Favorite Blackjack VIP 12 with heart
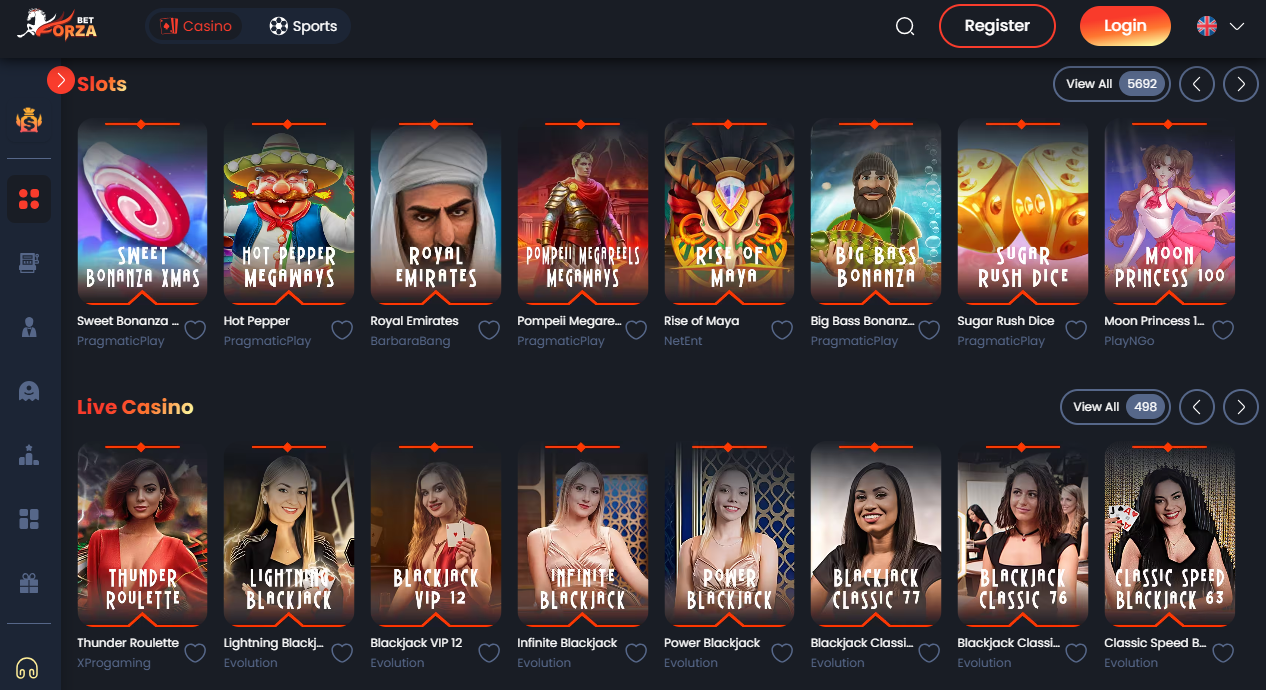This screenshot has width=1266, height=690. click(x=489, y=653)
